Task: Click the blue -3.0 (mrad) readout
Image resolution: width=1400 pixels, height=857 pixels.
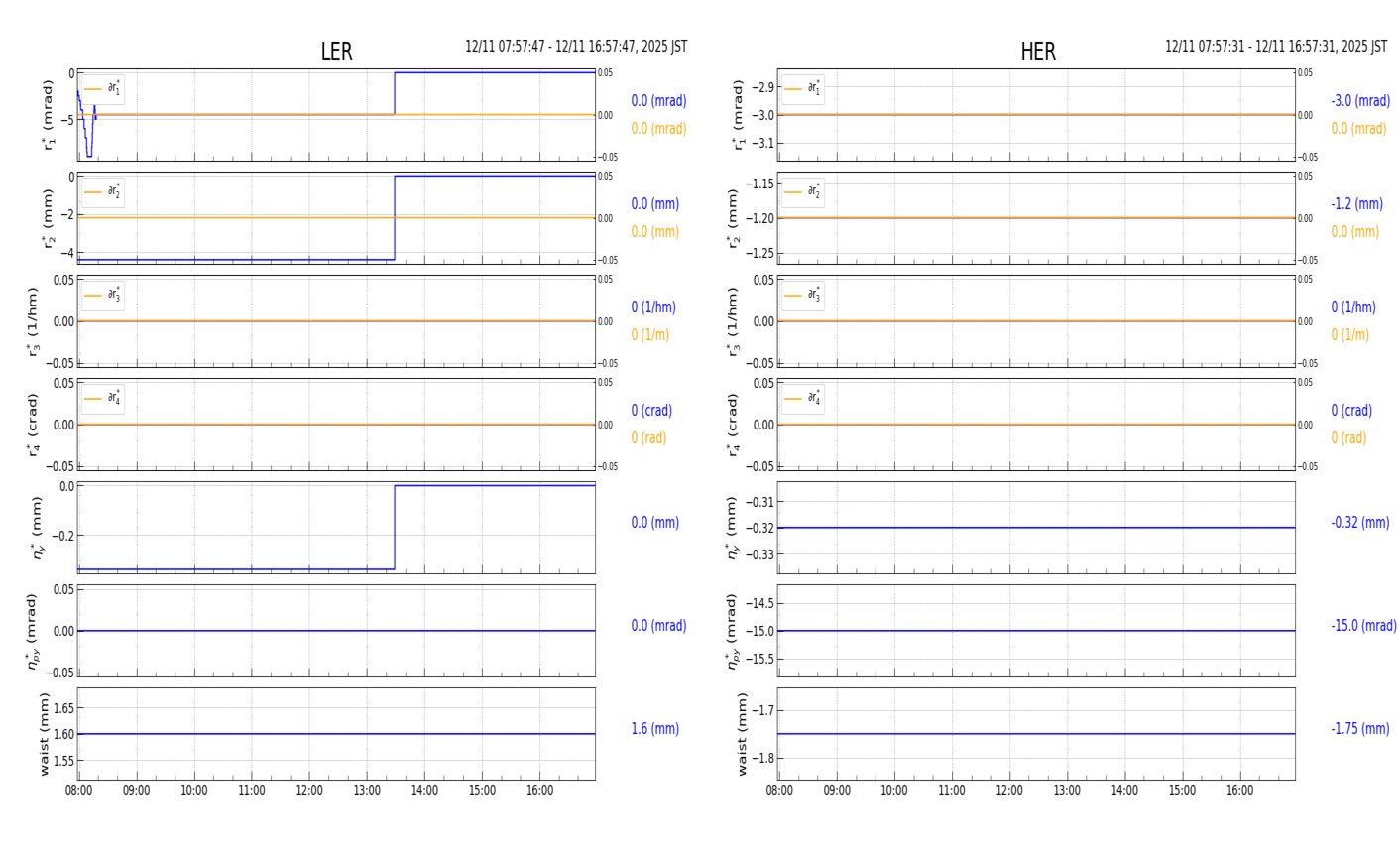Action: [1359, 101]
